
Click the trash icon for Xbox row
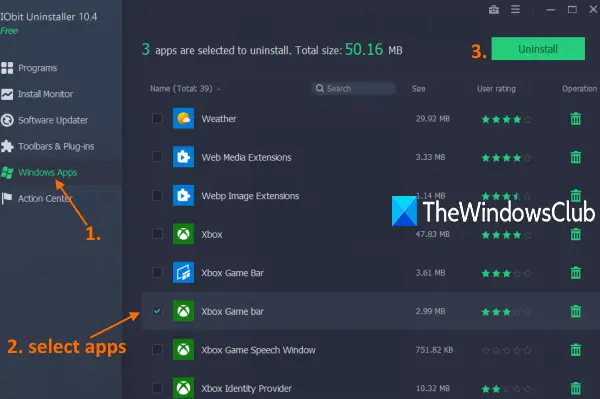(x=576, y=234)
